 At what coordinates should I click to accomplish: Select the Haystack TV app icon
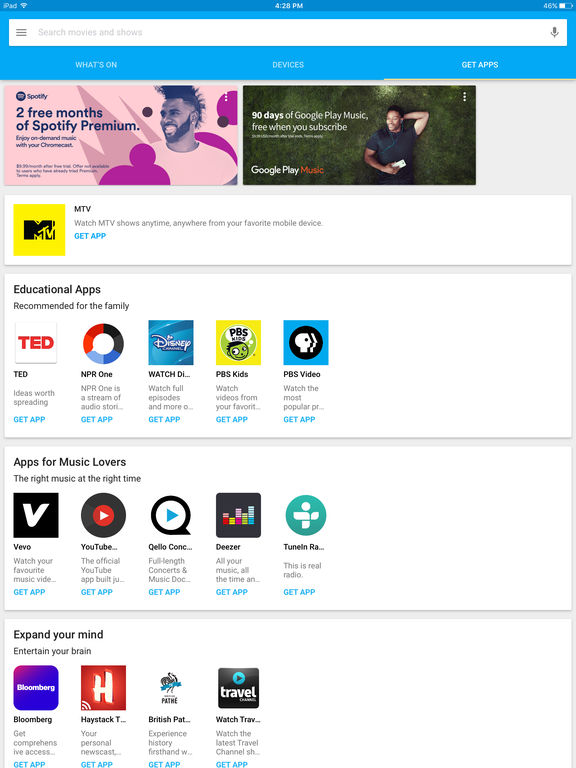[103, 688]
